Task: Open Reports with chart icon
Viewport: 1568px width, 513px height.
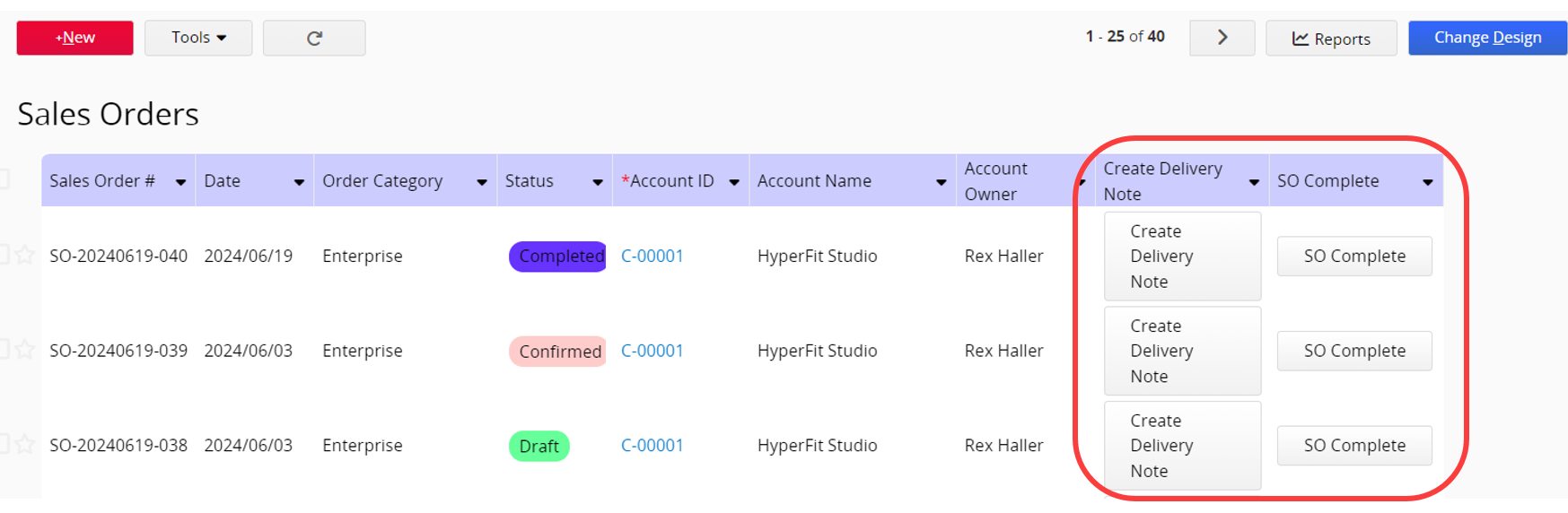Action: pos(1331,39)
